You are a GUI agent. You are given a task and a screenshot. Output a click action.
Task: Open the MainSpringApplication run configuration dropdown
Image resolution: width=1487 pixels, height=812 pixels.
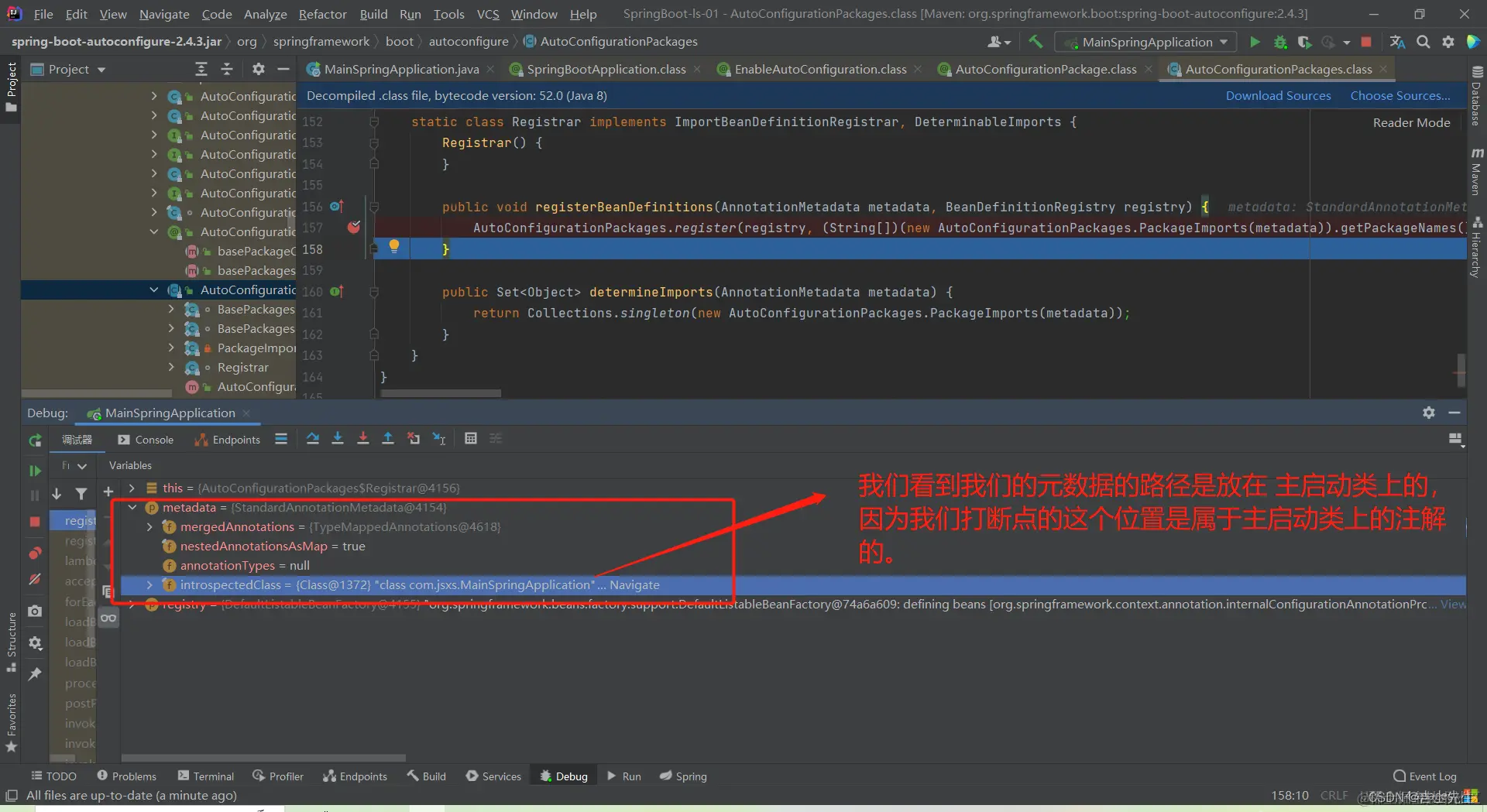[1147, 42]
